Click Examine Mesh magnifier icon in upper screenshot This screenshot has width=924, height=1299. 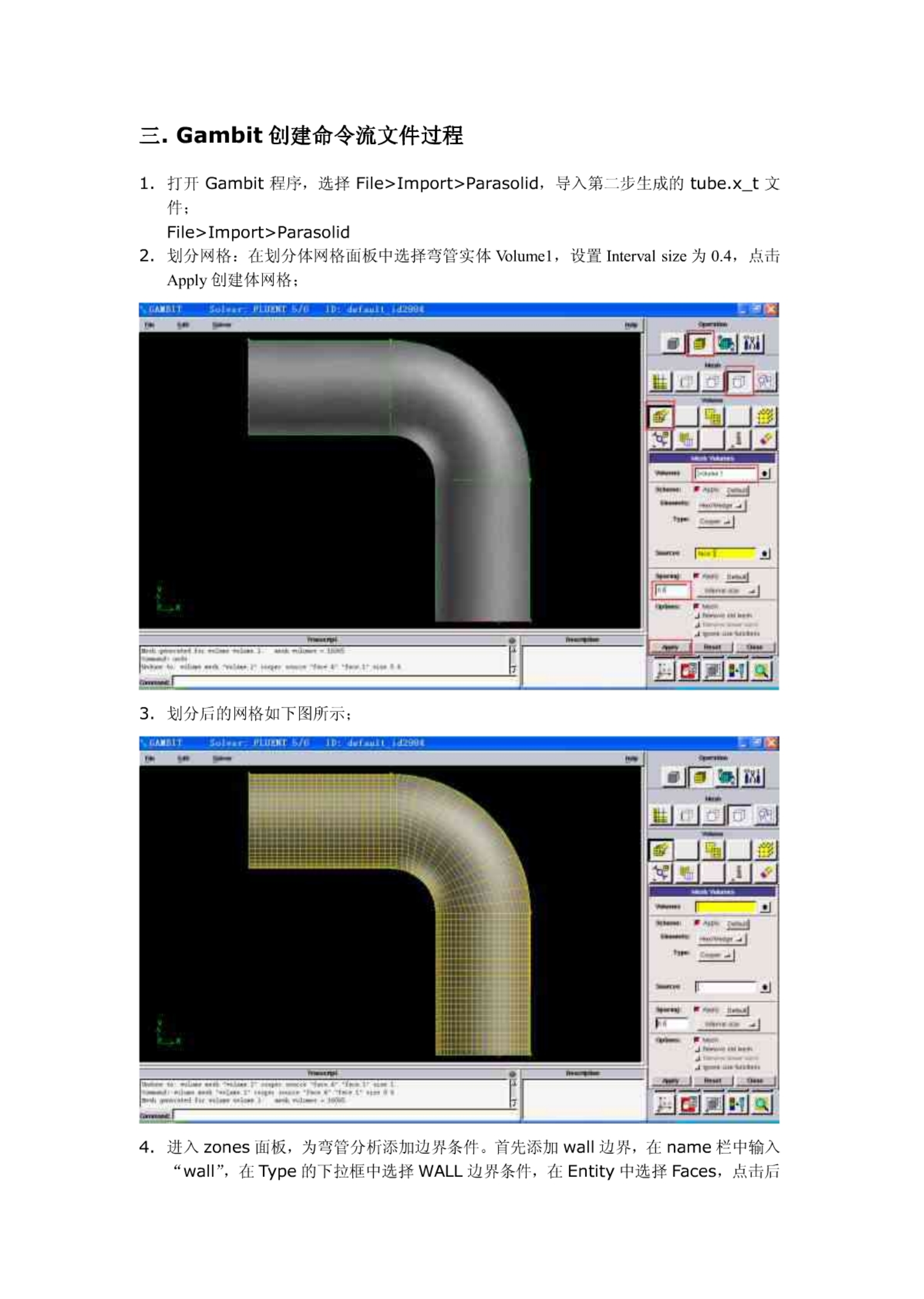coord(761,671)
